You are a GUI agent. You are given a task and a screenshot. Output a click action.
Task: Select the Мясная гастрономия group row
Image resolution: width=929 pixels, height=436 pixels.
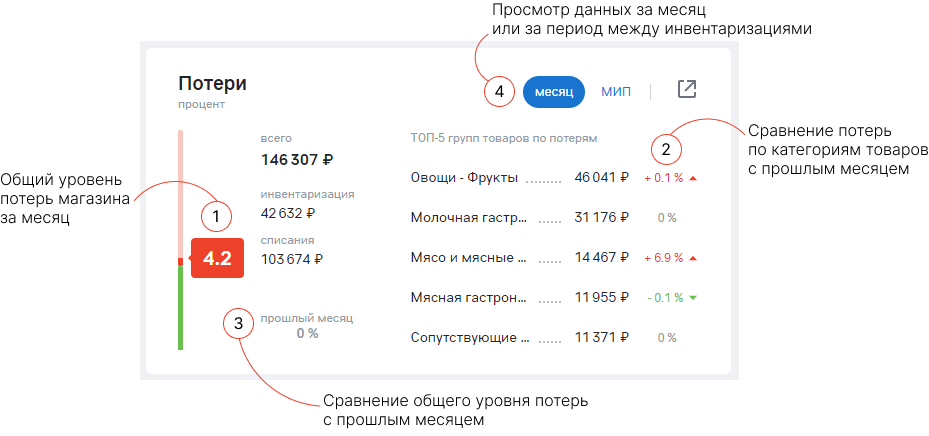(469, 298)
